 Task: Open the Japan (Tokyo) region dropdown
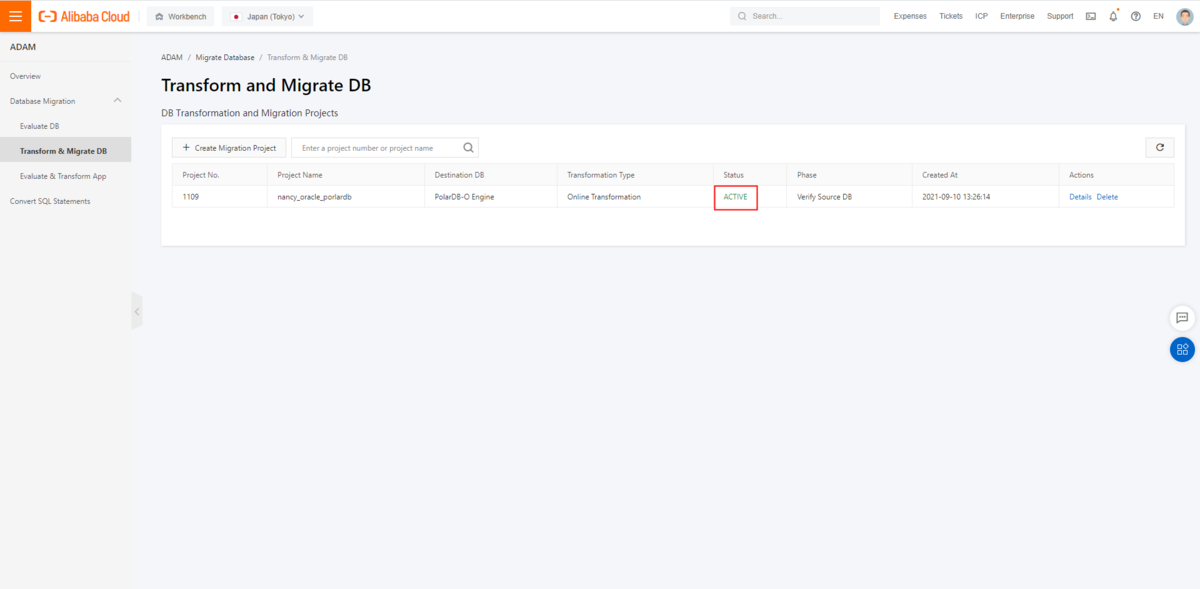pos(267,16)
